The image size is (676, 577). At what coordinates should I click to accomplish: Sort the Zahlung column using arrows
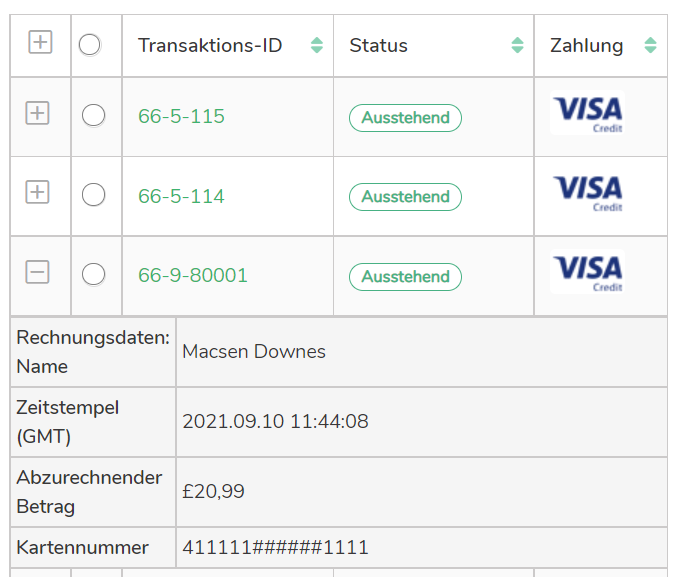click(x=650, y=45)
